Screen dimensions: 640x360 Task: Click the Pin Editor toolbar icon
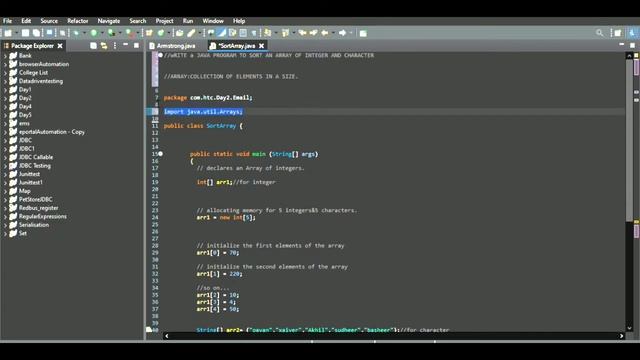tap(363, 33)
